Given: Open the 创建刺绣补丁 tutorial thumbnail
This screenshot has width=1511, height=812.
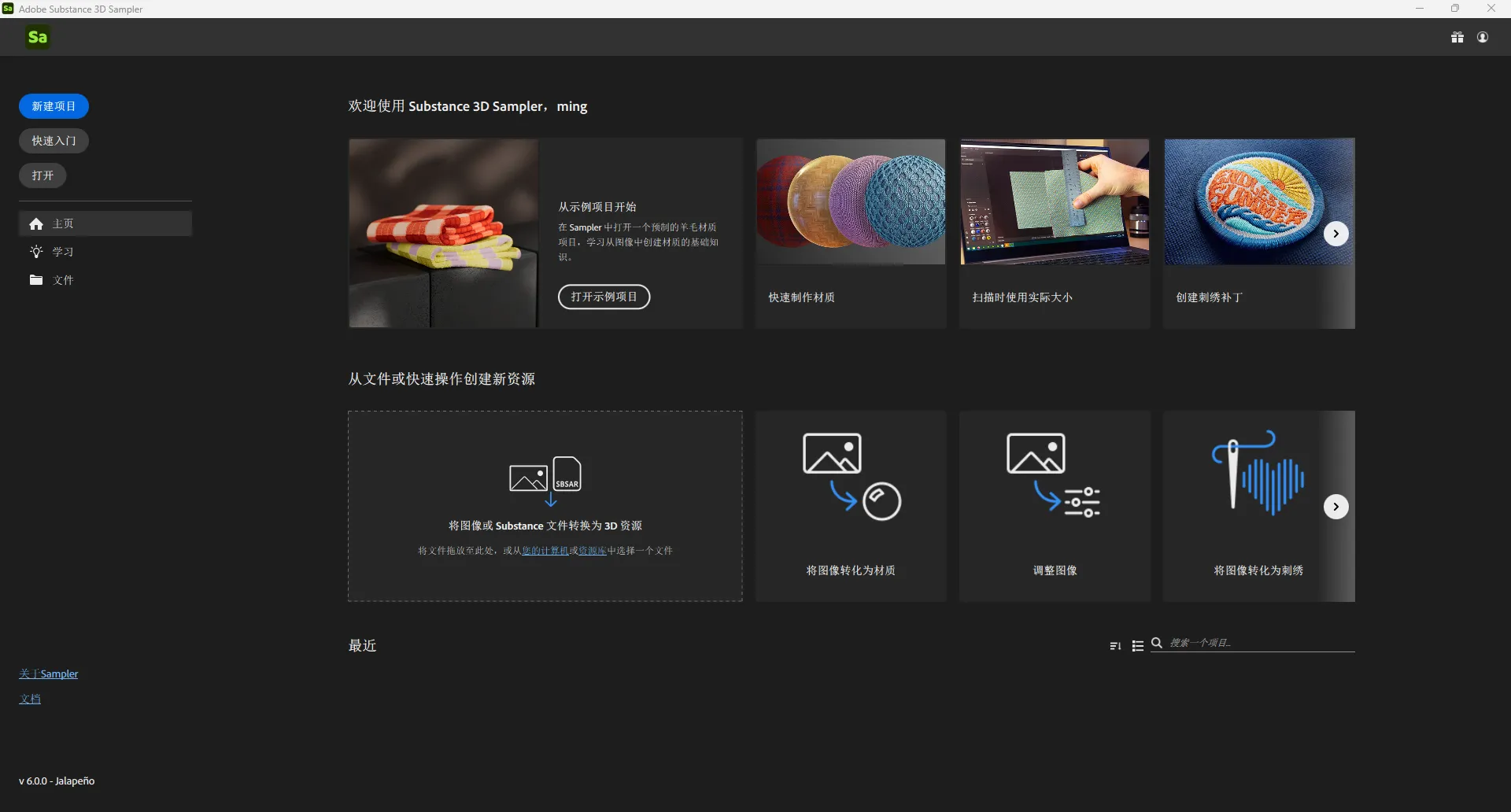Looking at the screenshot, I should point(1259,202).
